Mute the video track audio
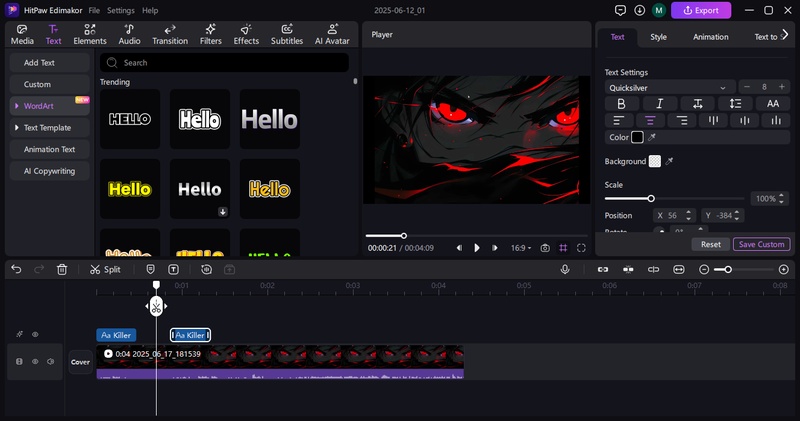800x421 pixels. (x=51, y=361)
